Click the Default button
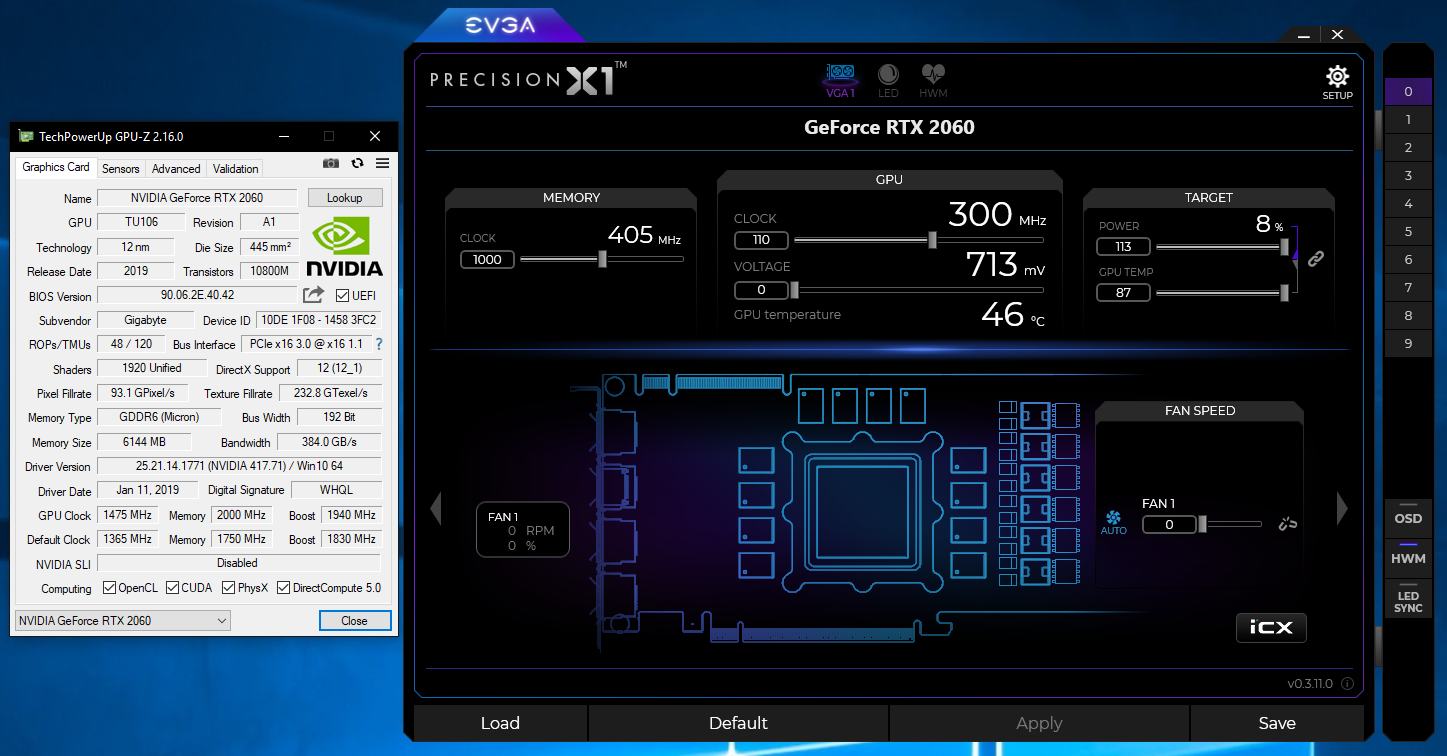Screen dimensions: 1447x756 click(x=738, y=723)
